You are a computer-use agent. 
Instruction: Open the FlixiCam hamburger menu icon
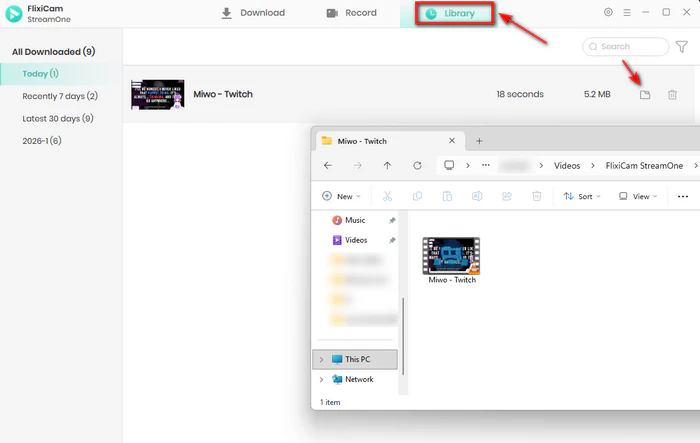627,13
